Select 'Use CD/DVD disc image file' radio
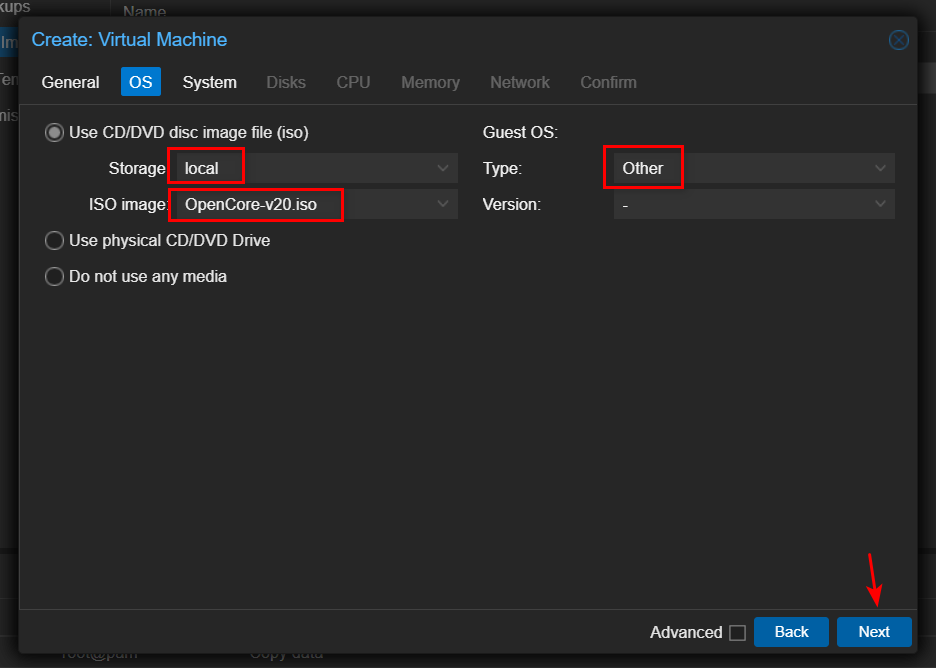This screenshot has width=936, height=668. (x=54, y=132)
